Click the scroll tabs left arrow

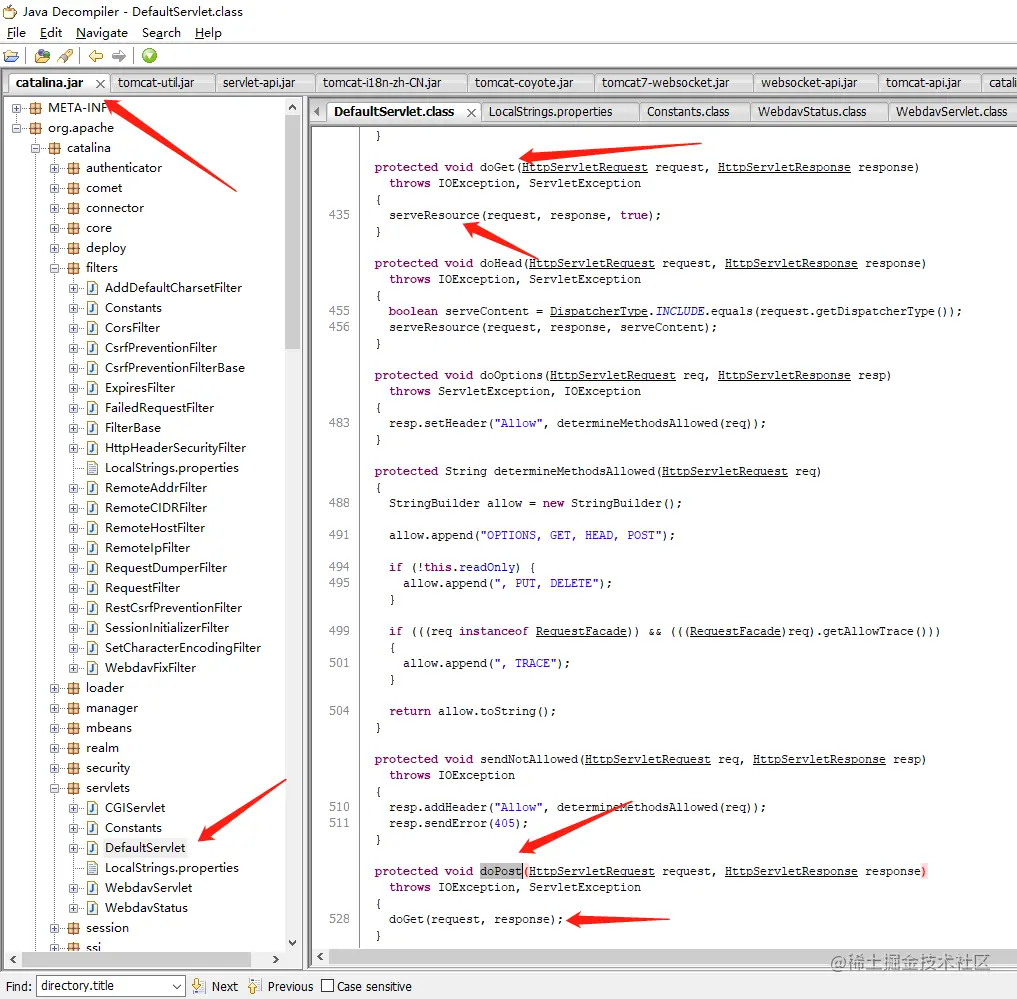pyautogui.click(x=317, y=112)
